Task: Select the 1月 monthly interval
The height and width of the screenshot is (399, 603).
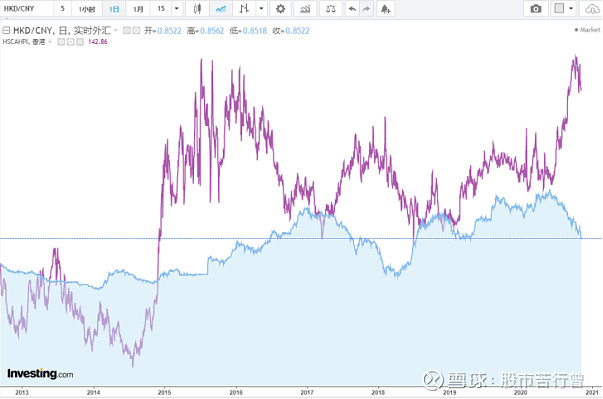Action: pyautogui.click(x=138, y=8)
